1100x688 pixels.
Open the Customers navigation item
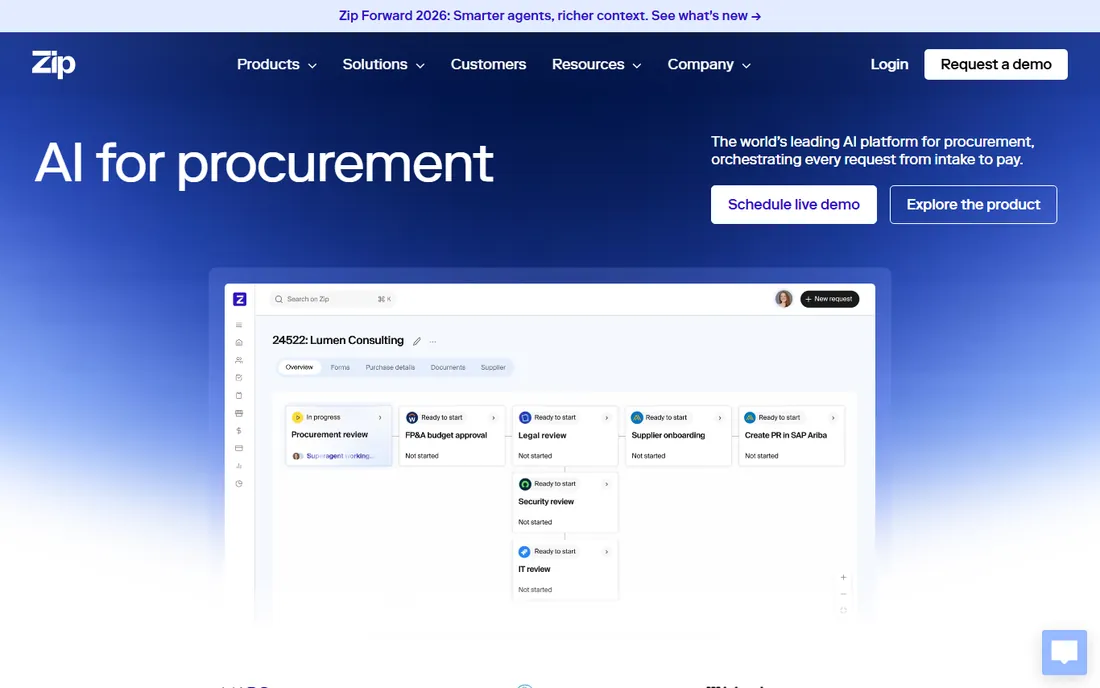click(x=488, y=65)
